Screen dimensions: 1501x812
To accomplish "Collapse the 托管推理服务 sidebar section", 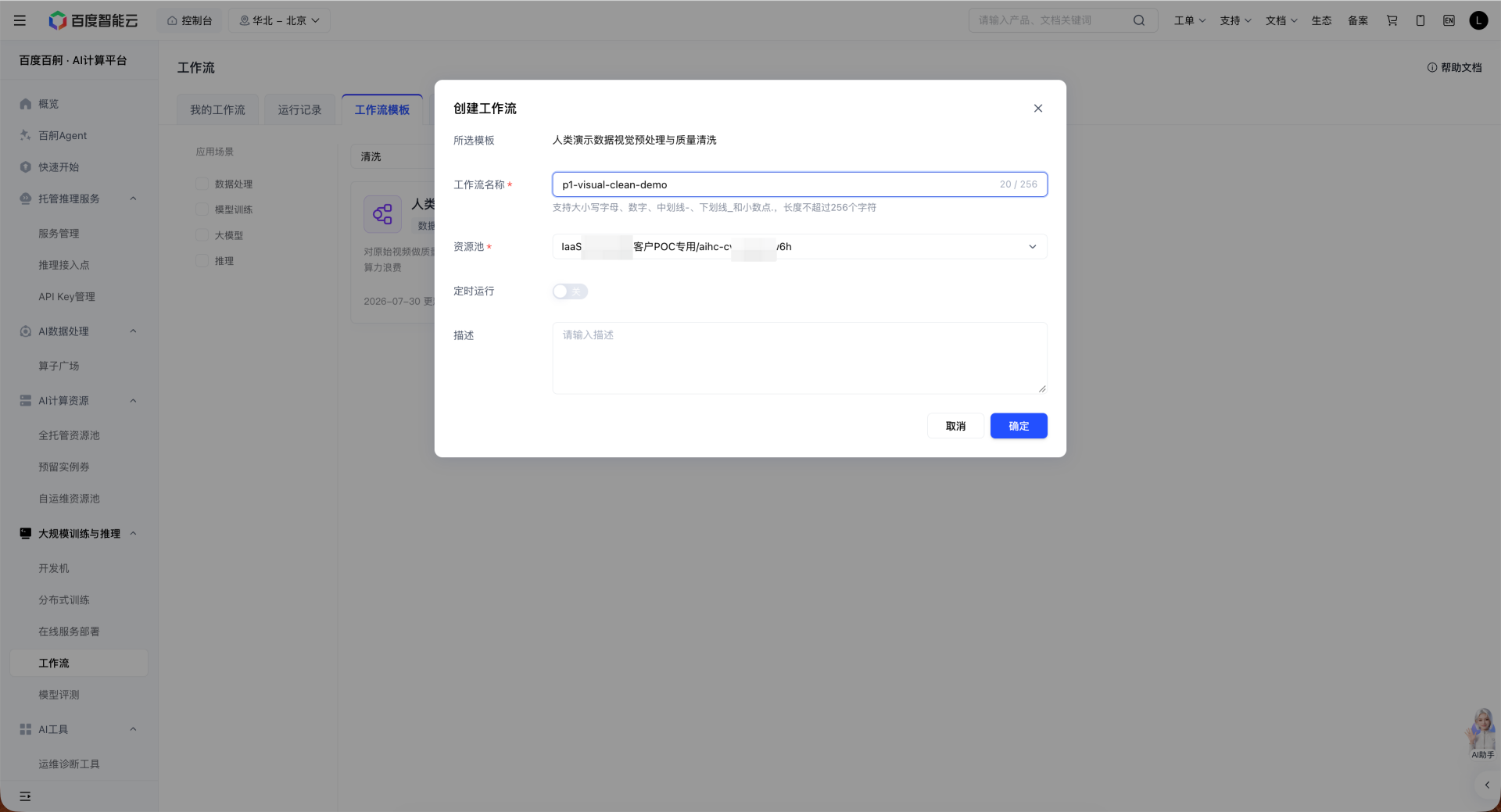I will tap(133, 199).
